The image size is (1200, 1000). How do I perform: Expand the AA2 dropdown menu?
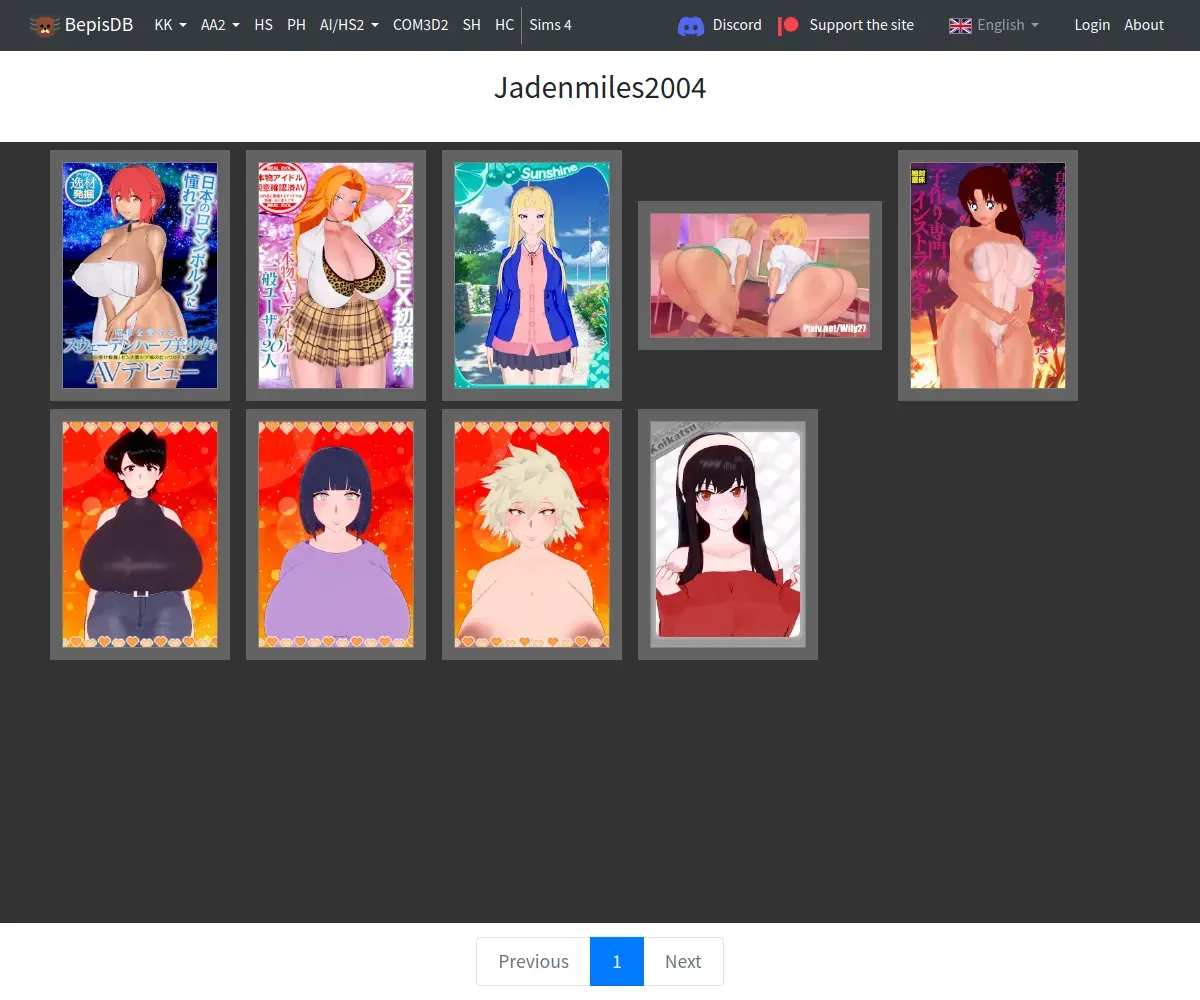pyautogui.click(x=220, y=25)
